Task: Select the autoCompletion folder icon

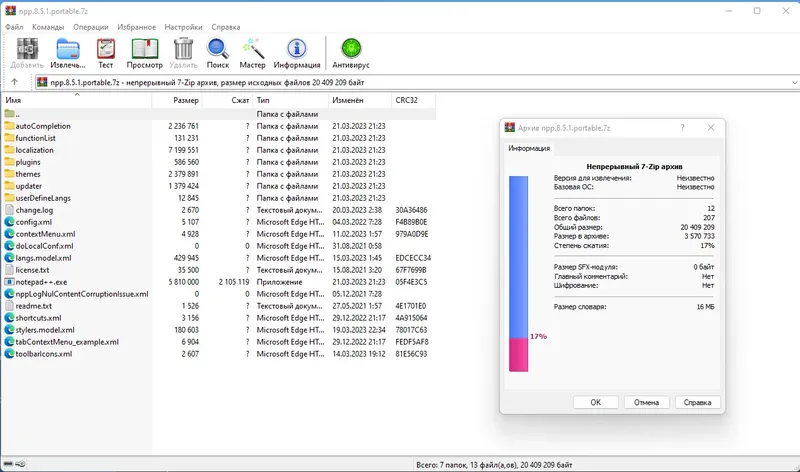Action: coord(9,126)
